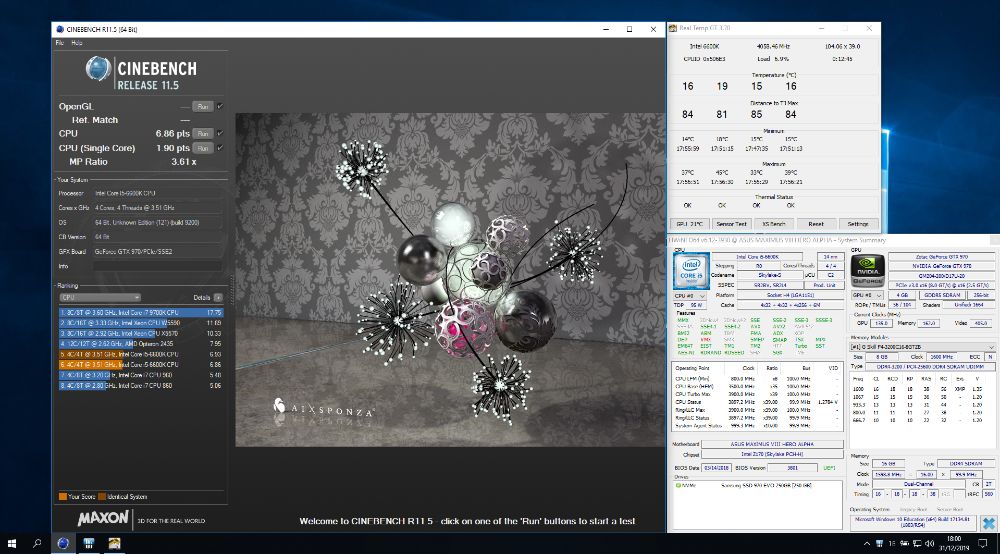Open the taskbar clock and date
Viewport: 1000px width, 554px height.
pyautogui.click(x=954, y=543)
